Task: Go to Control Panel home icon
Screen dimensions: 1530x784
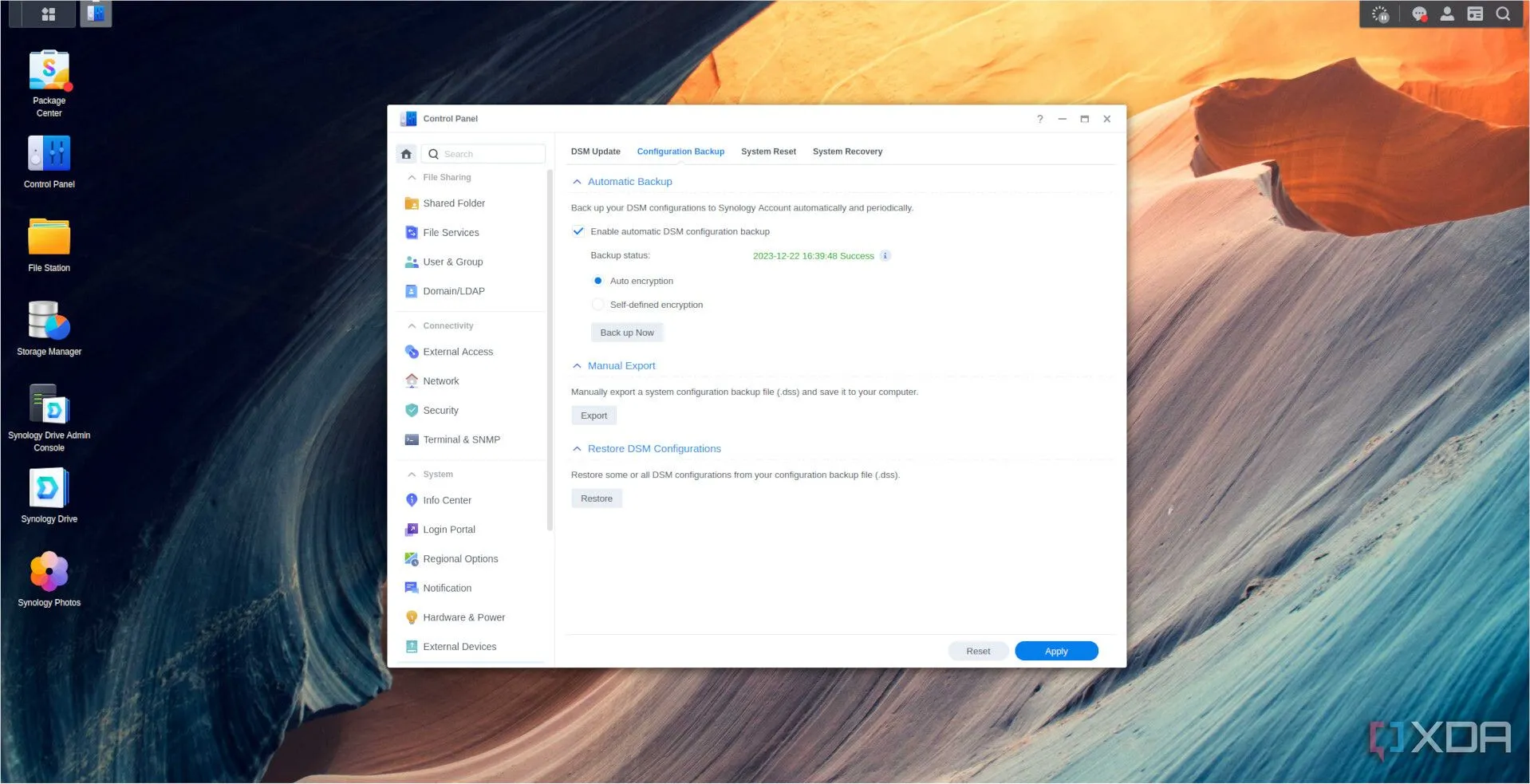Action: [x=406, y=154]
